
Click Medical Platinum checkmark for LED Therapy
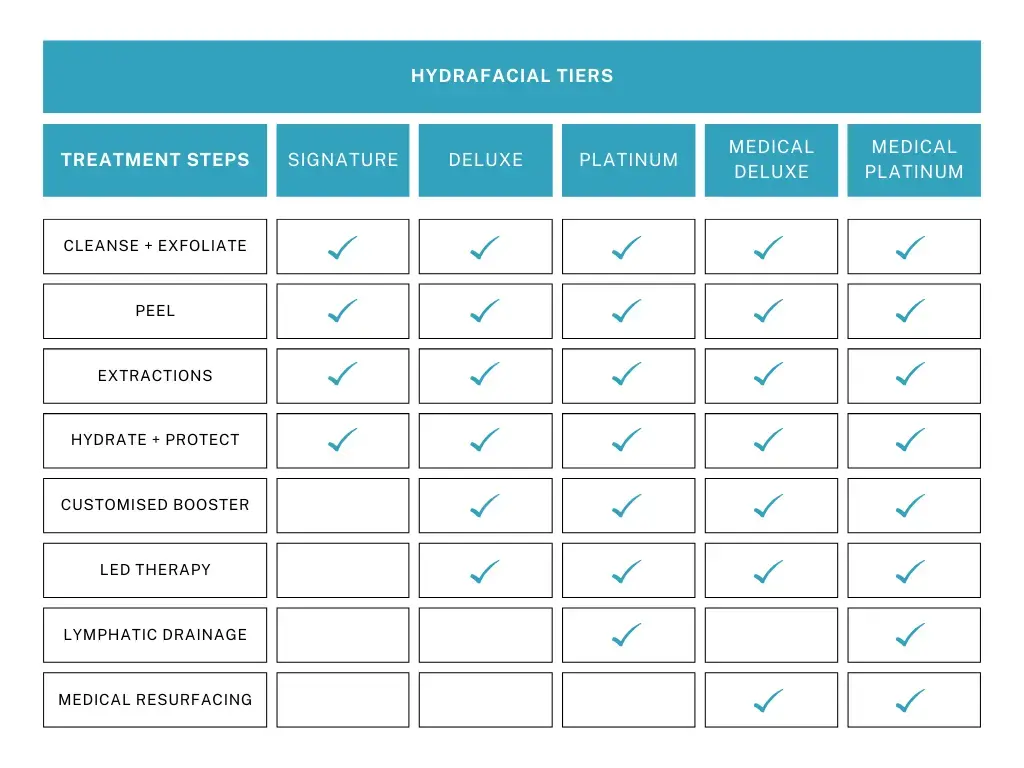[x=911, y=571]
